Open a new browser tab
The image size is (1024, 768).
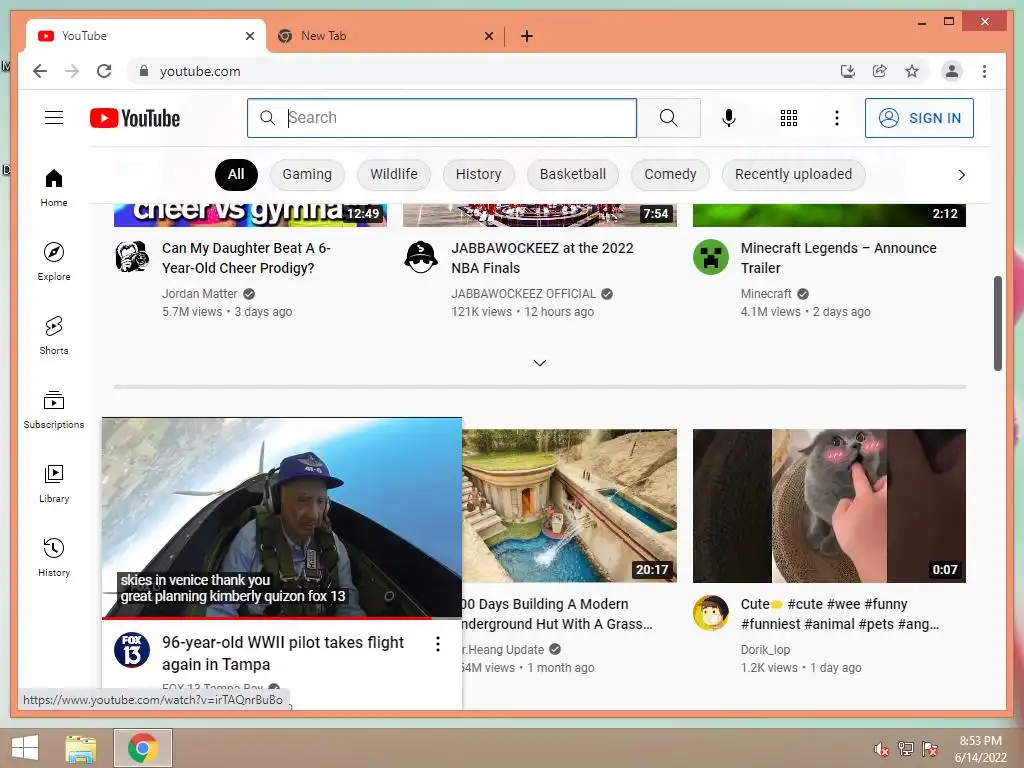527,36
